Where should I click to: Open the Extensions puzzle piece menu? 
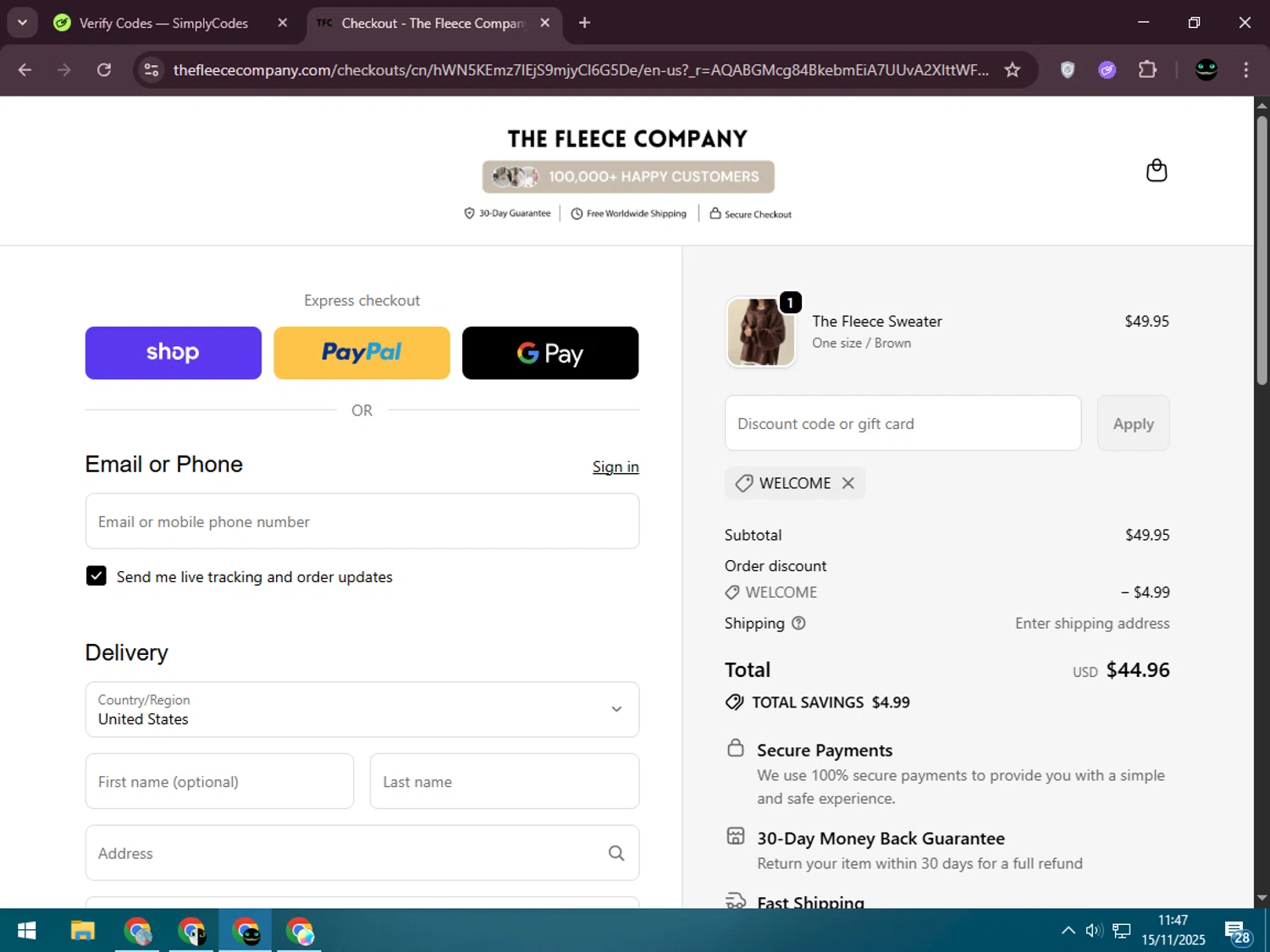pyautogui.click(x=1147, y=70)
